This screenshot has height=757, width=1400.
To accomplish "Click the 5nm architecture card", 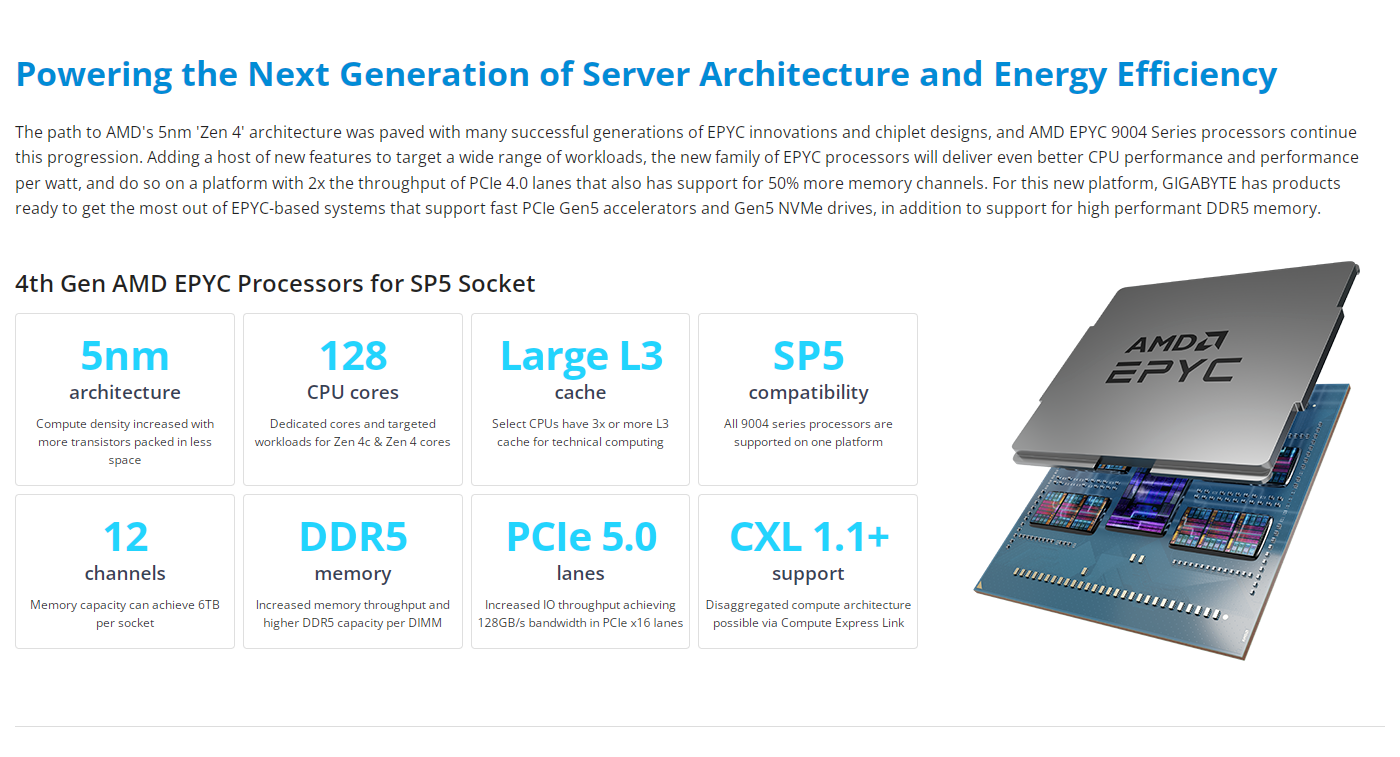I will click(125, 399).
